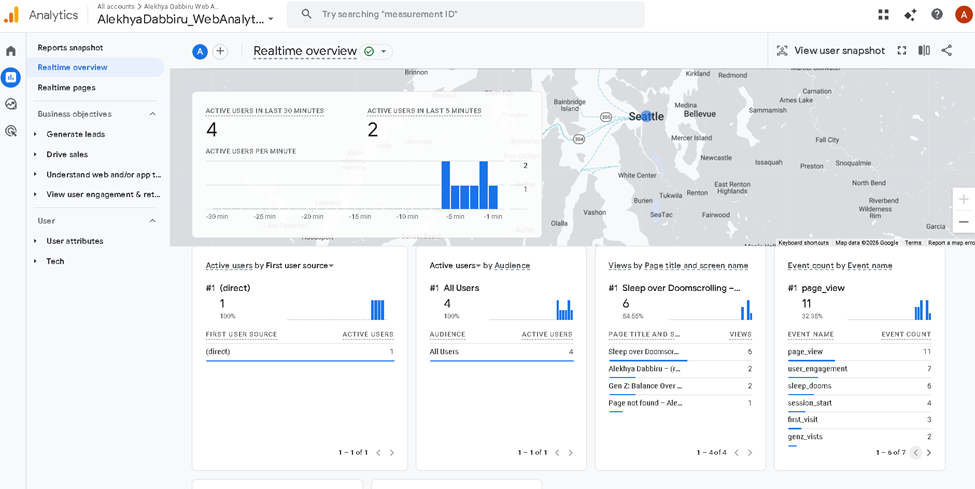Viewport: 975px width, 489px height.
Task: Click the add comparison plus button
Action: tap(220, 52)
